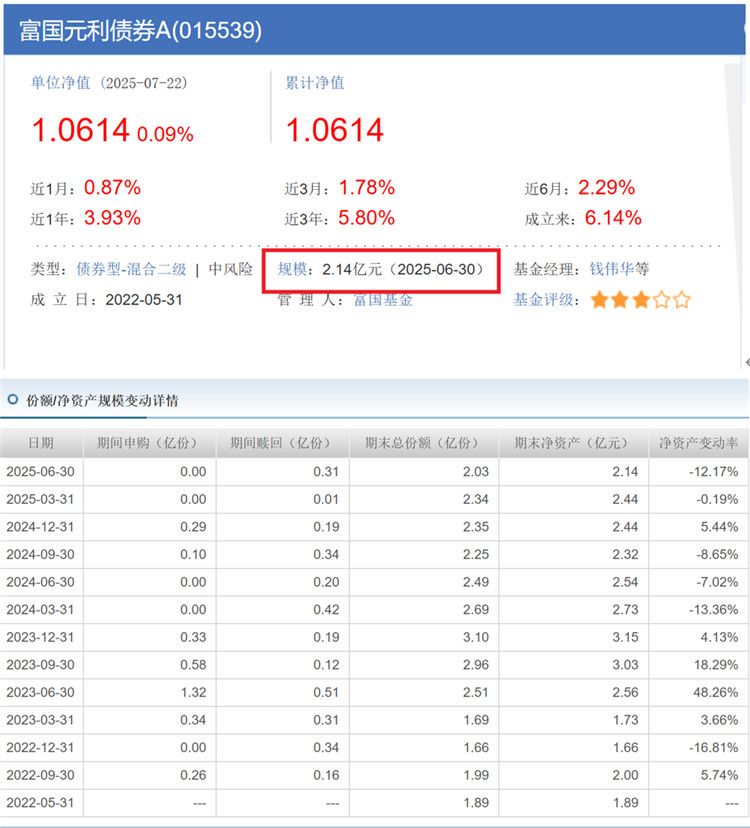This screenshot has height=828, width=750.
Task: Select the 2025-06-30 date cell
Action: (41, 472)
